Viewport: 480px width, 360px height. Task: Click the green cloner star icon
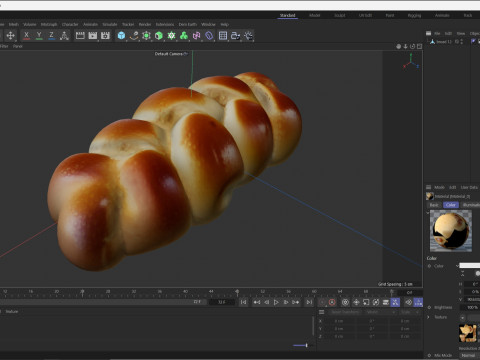171,36
